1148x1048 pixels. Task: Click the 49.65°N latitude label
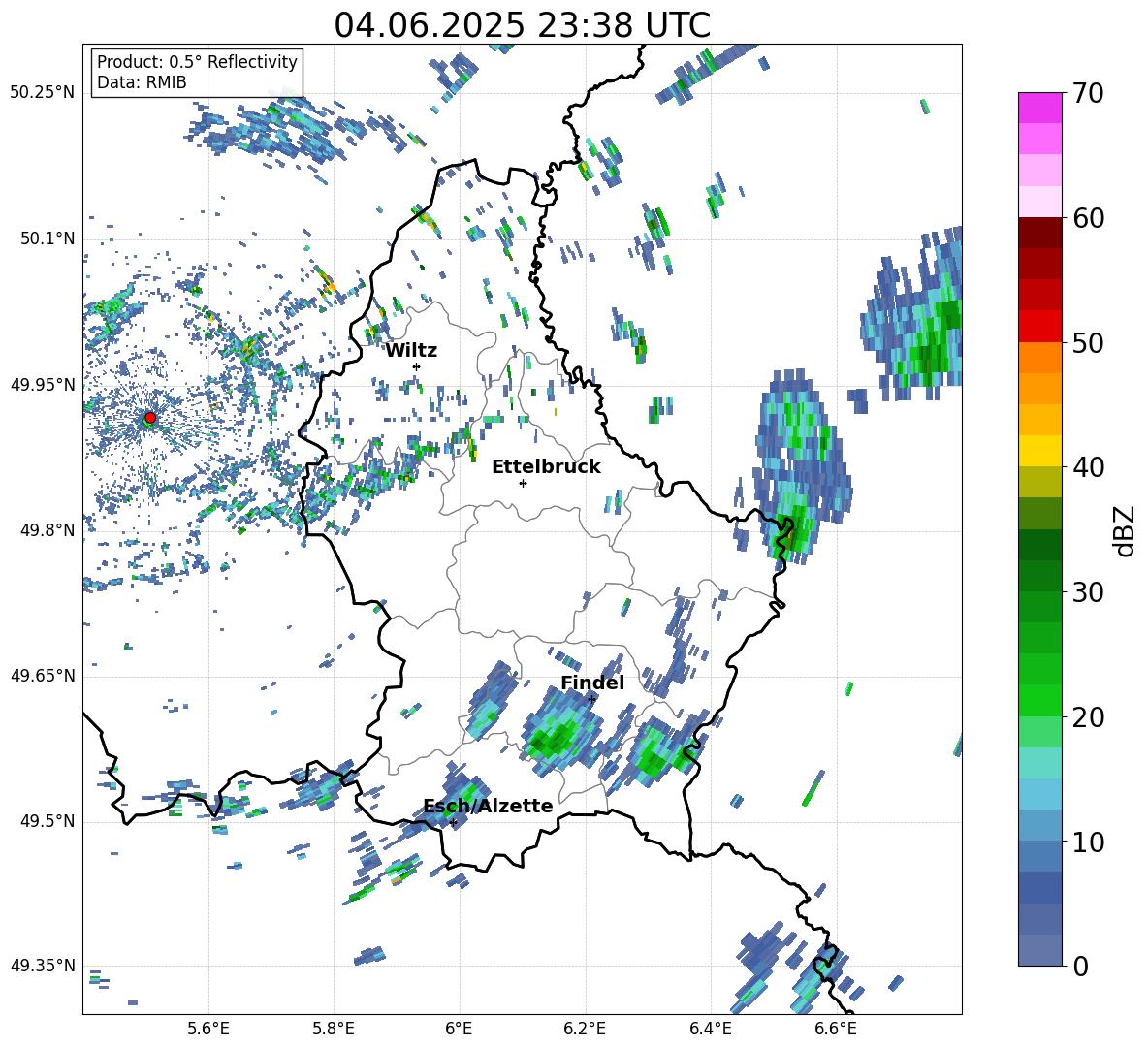43,676
